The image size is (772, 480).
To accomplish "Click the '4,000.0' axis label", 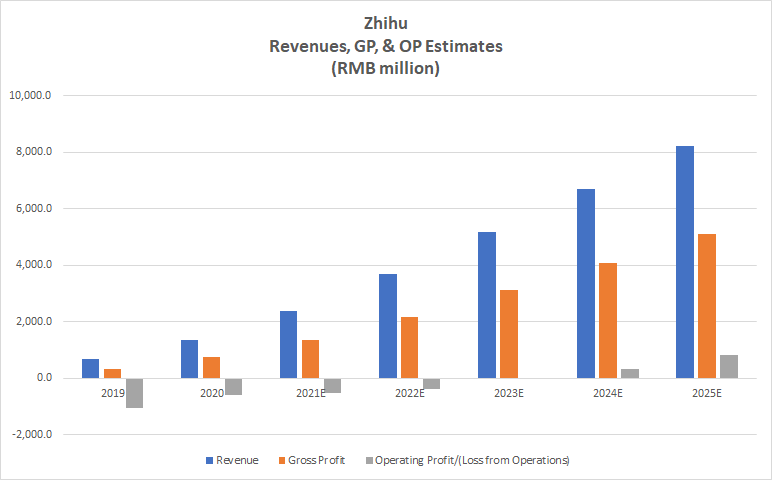I will pyautogui.click(x=34, y=265).
